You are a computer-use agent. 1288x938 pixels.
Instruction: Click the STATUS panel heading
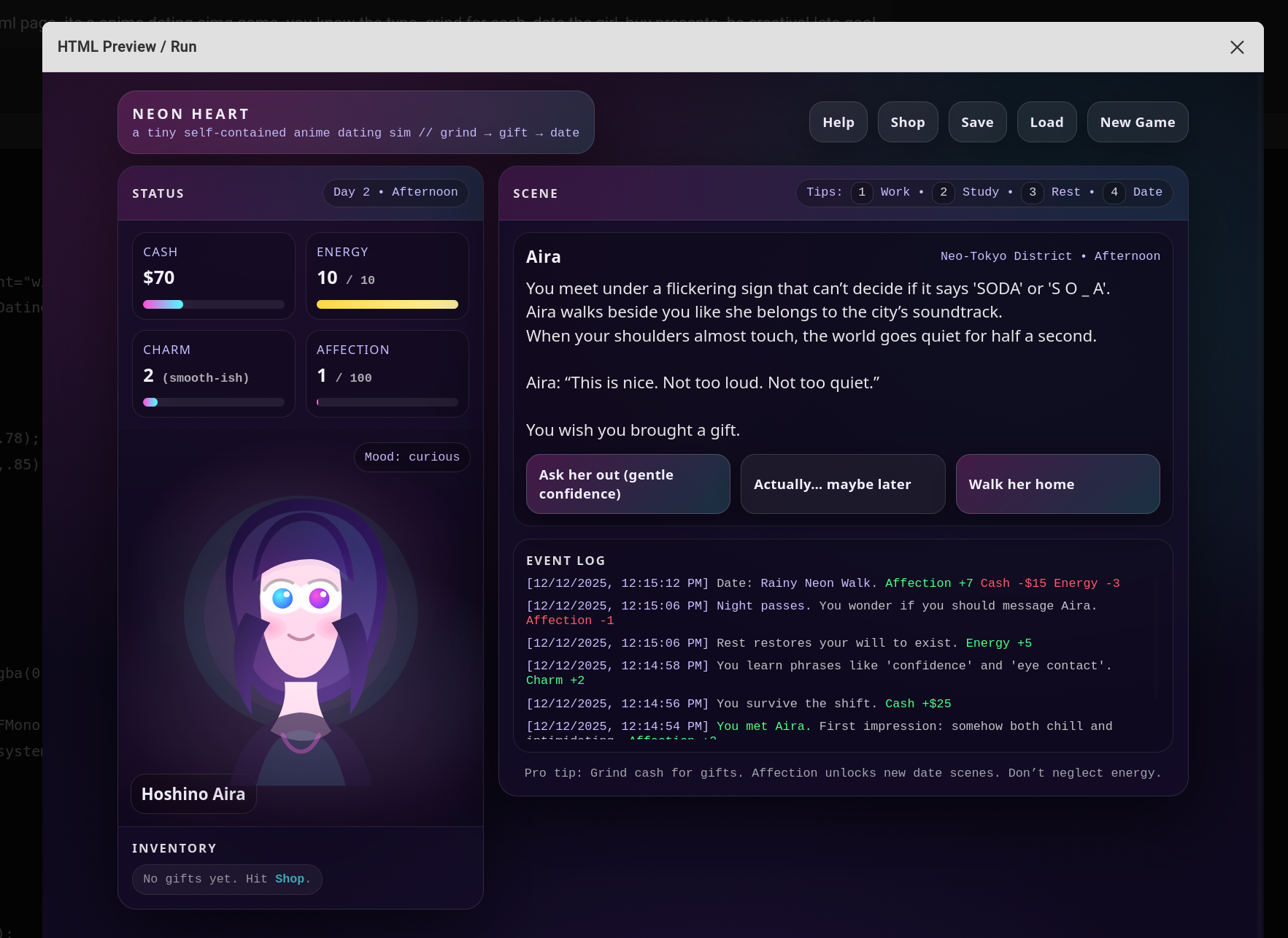coord(158,193)
